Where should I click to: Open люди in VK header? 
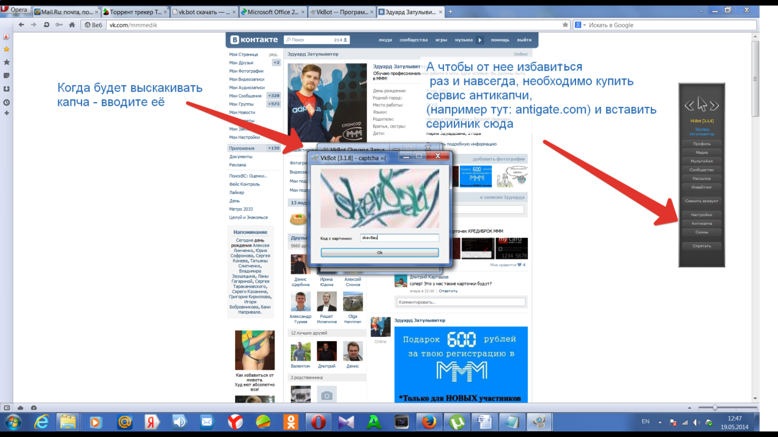(x=385, y=40)
